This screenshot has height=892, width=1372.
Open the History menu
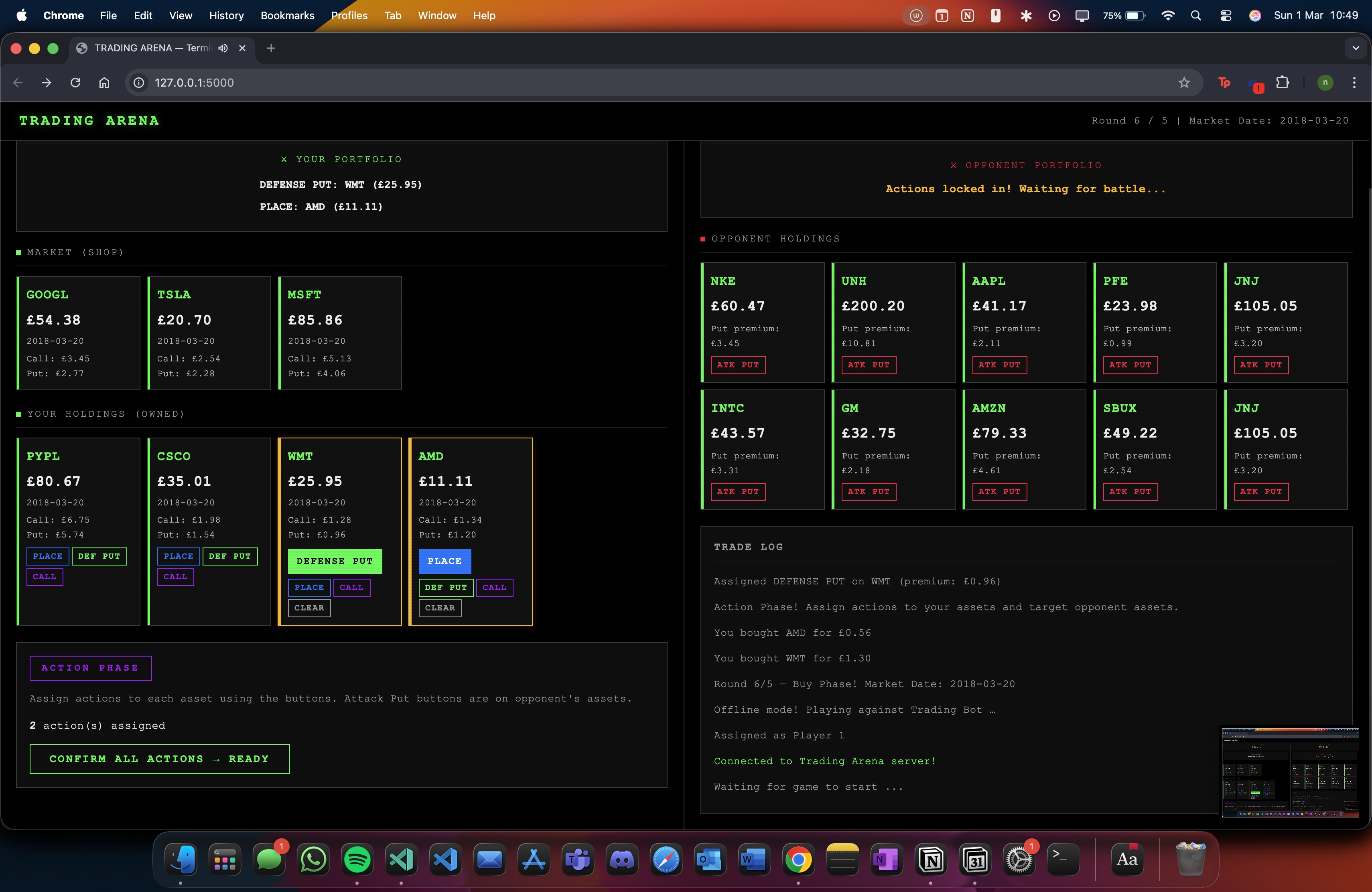[x=226, y=16]
